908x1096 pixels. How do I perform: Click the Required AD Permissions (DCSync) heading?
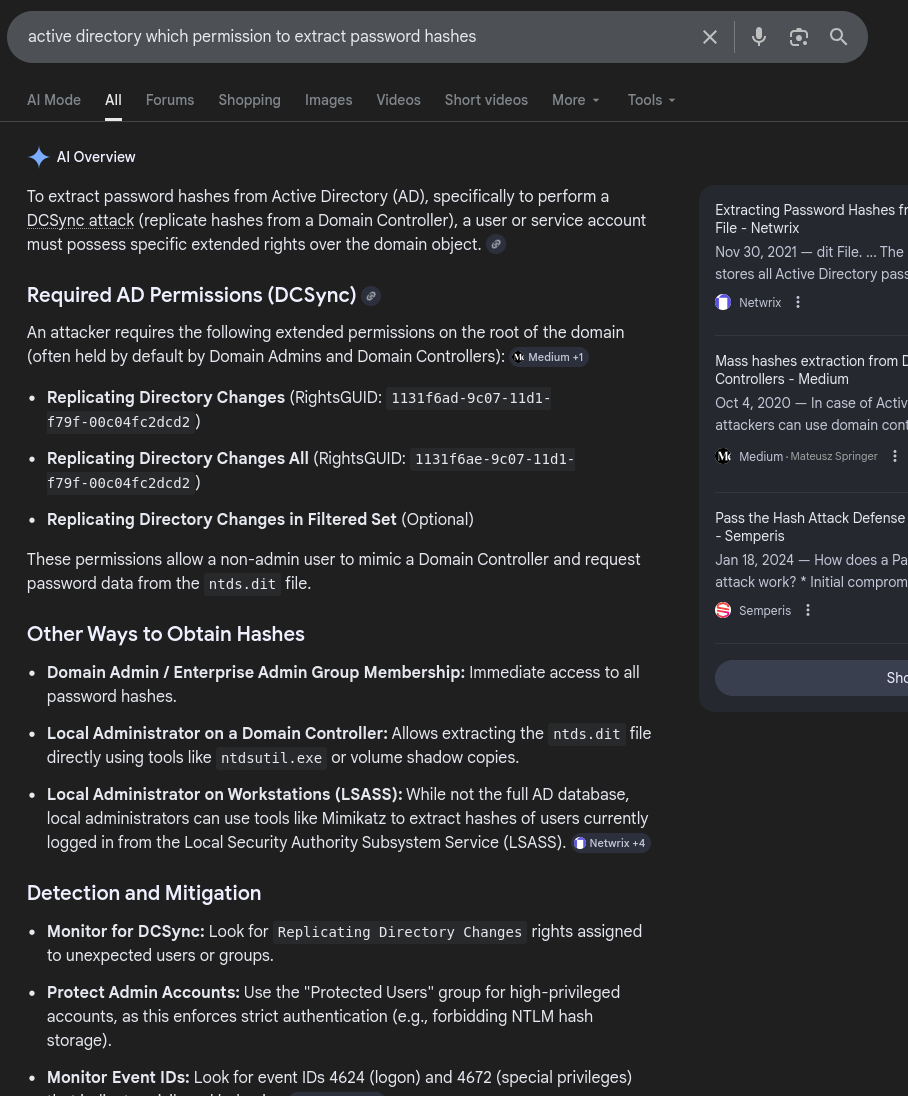[x=192, y=295]
